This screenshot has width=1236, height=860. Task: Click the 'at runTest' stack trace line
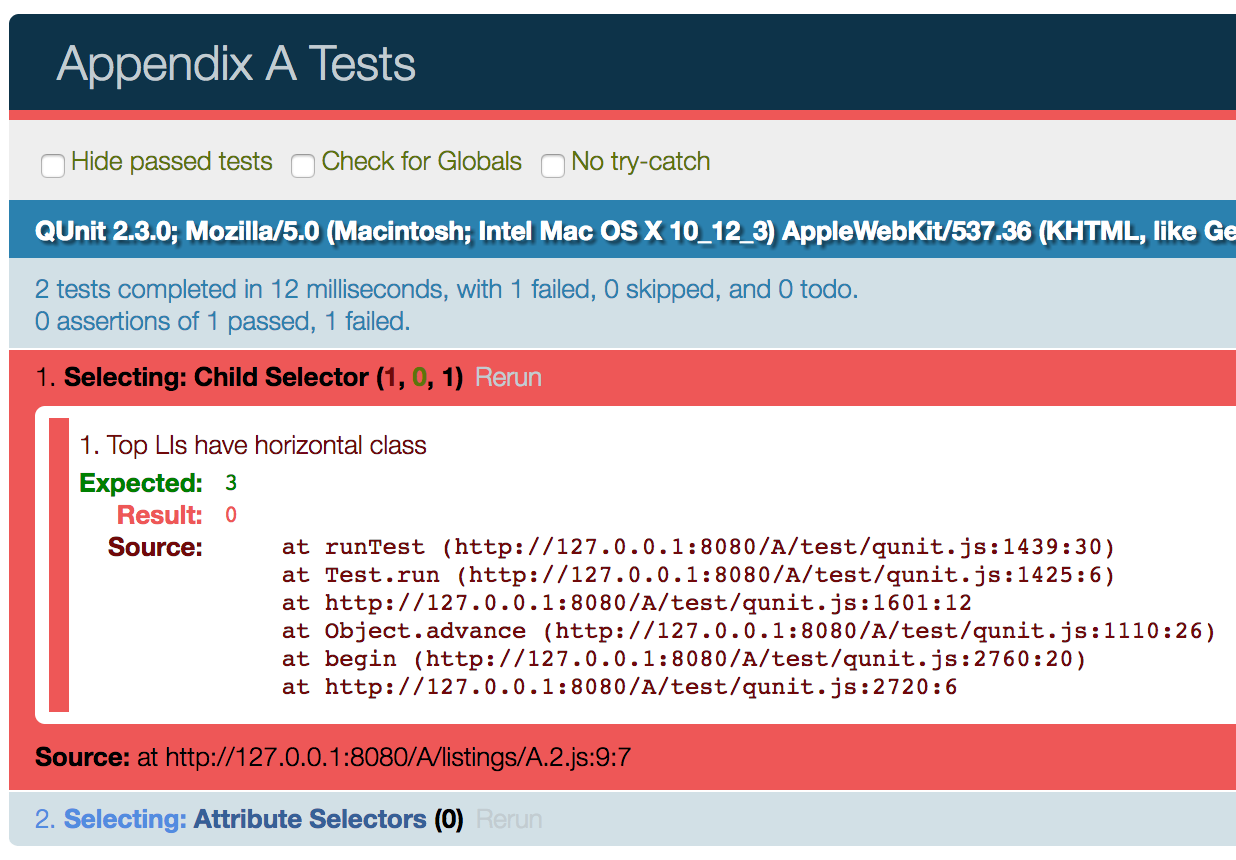[698, 548]
